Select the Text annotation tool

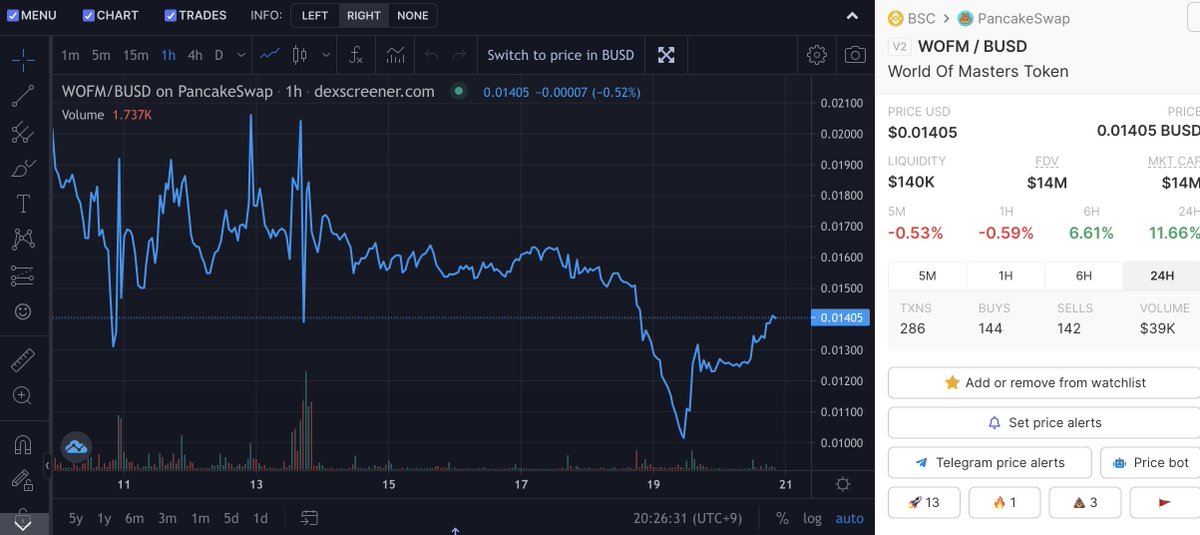(x=23, y=204)
